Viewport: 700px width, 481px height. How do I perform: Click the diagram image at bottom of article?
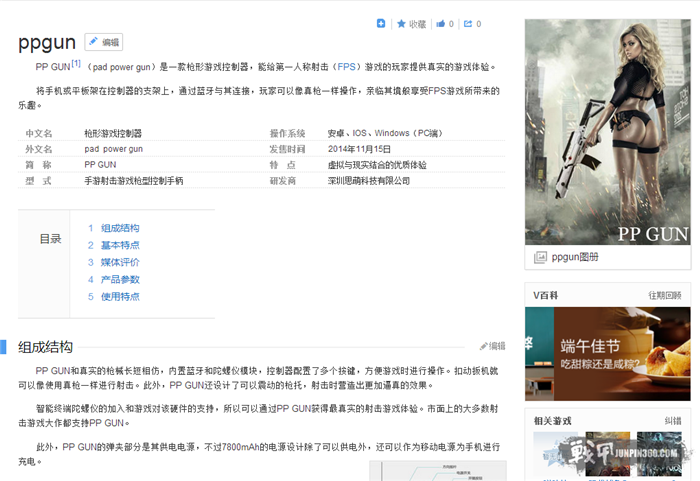coord(436,470)
